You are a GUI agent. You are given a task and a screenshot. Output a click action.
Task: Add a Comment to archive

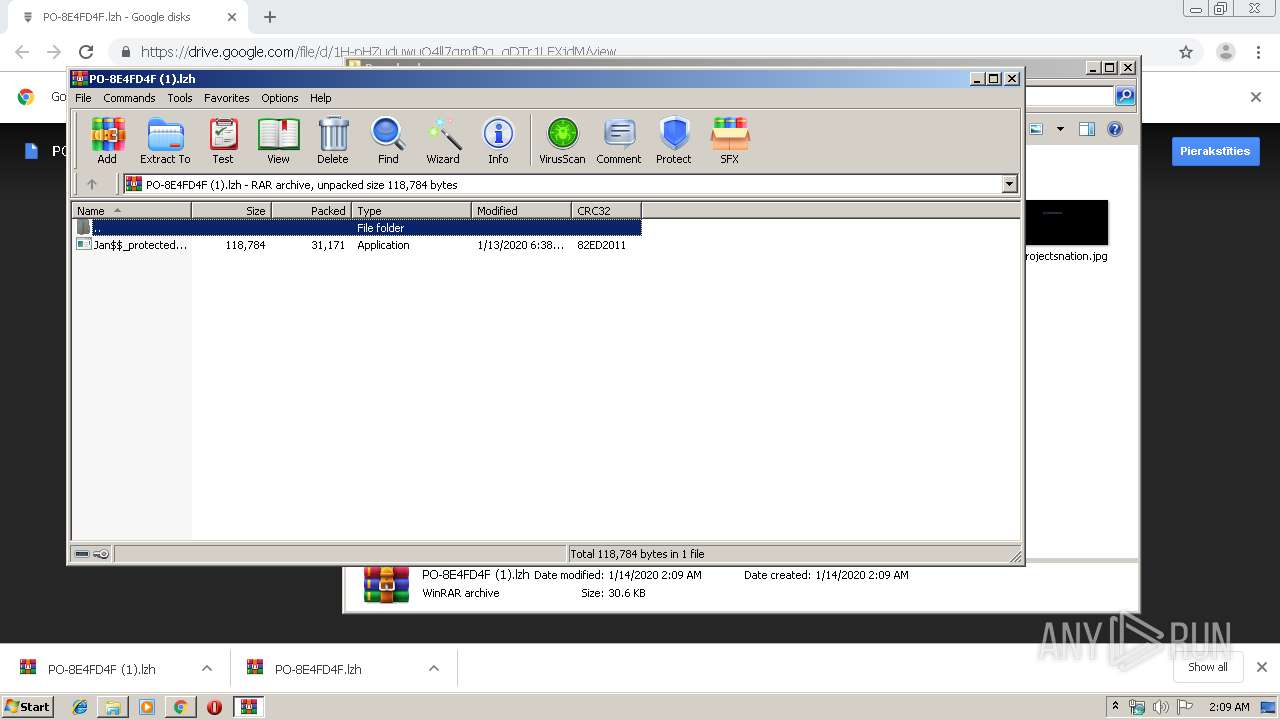click(619, 141)
